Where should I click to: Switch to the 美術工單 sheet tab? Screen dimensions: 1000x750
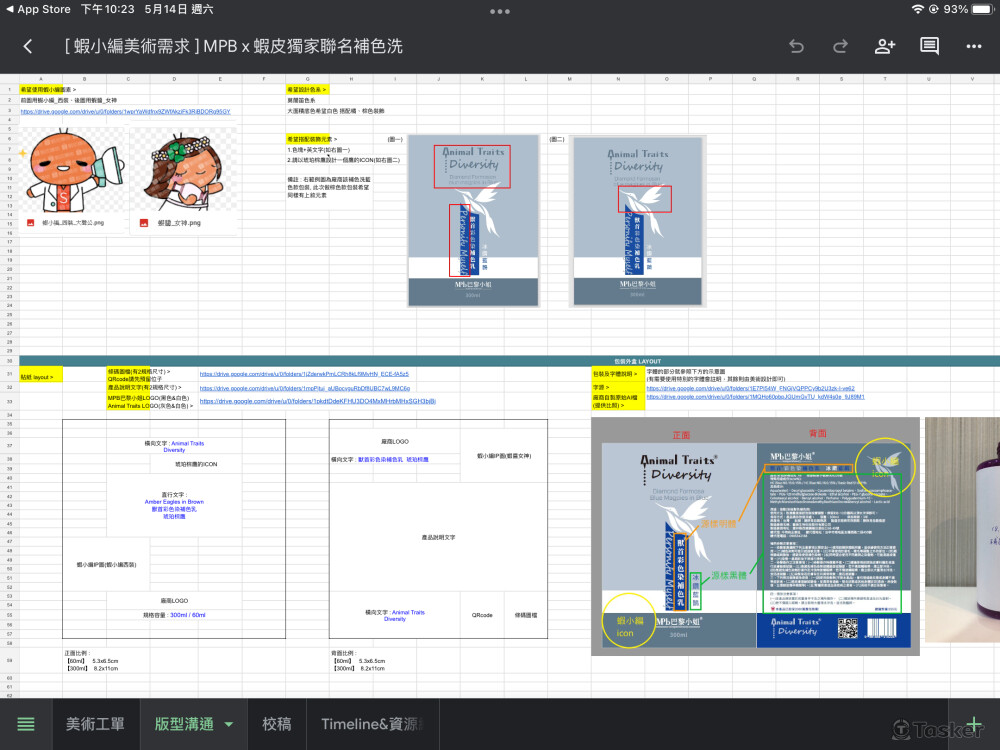[96, 724]
